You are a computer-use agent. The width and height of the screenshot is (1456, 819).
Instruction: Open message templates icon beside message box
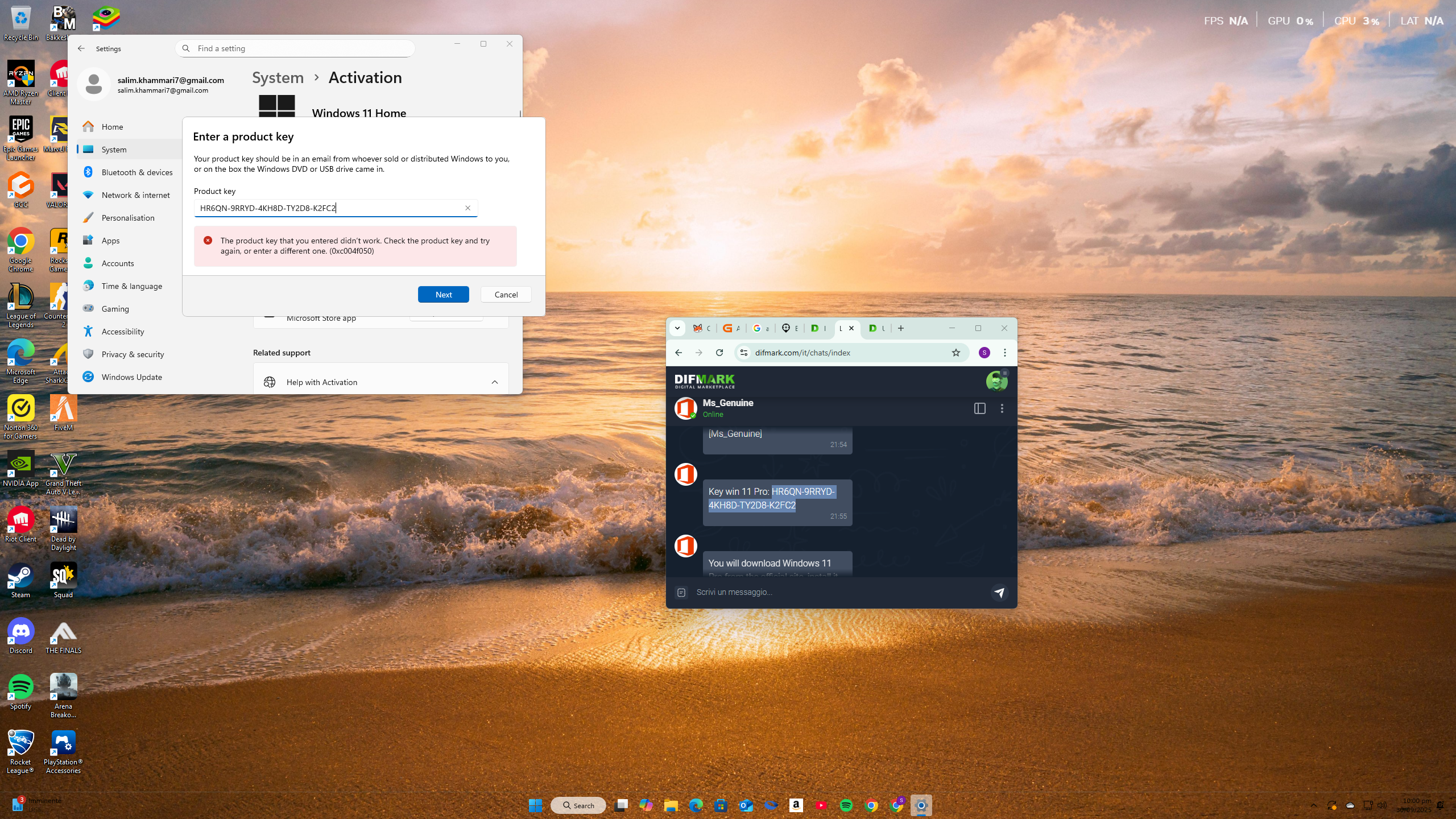point(681,592)
